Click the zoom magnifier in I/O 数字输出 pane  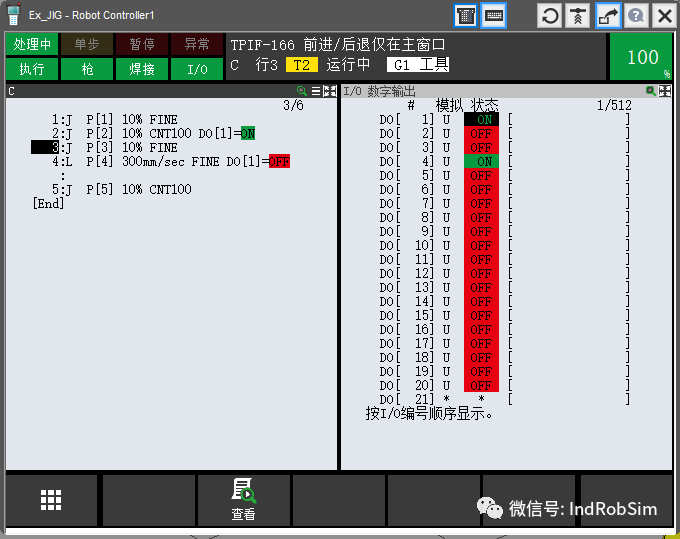click(651, 91)
